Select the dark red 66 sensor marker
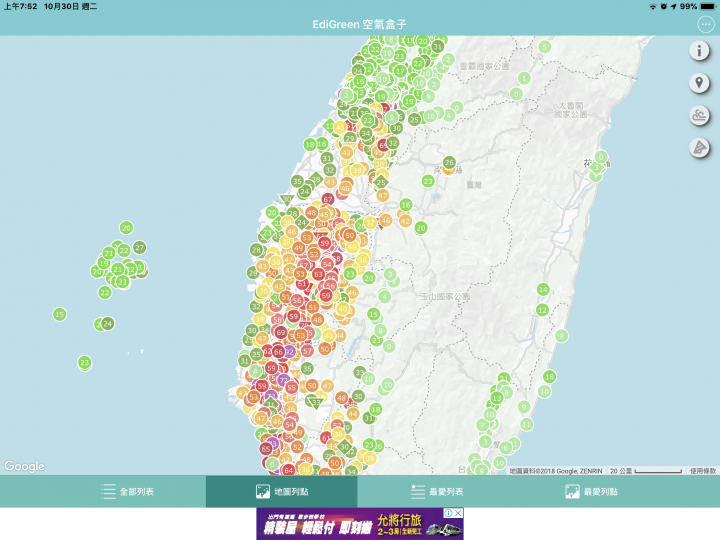 pos(278,352)
